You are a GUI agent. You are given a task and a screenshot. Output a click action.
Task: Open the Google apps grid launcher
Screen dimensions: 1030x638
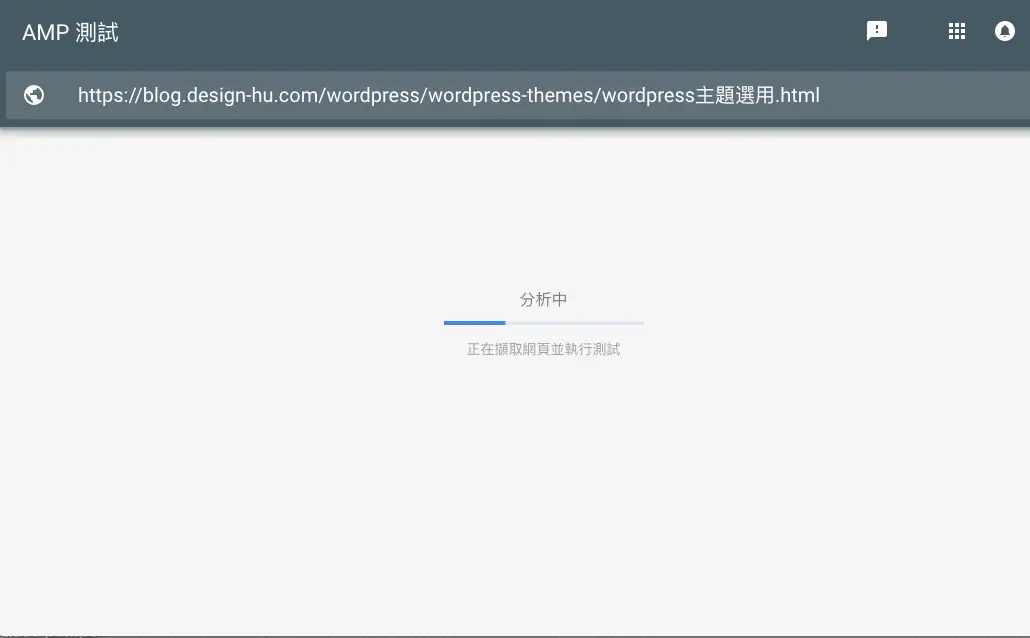pyautogui.click(x=957, y=31)
